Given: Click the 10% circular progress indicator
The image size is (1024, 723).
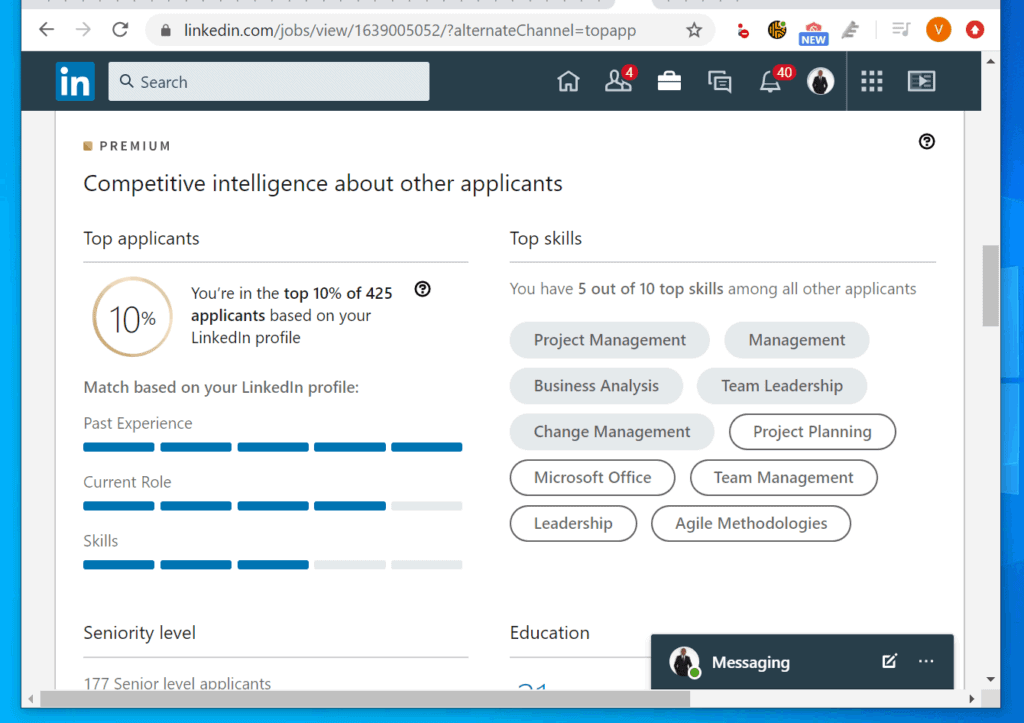Looking at the screenshot, I should coord(133,317).
